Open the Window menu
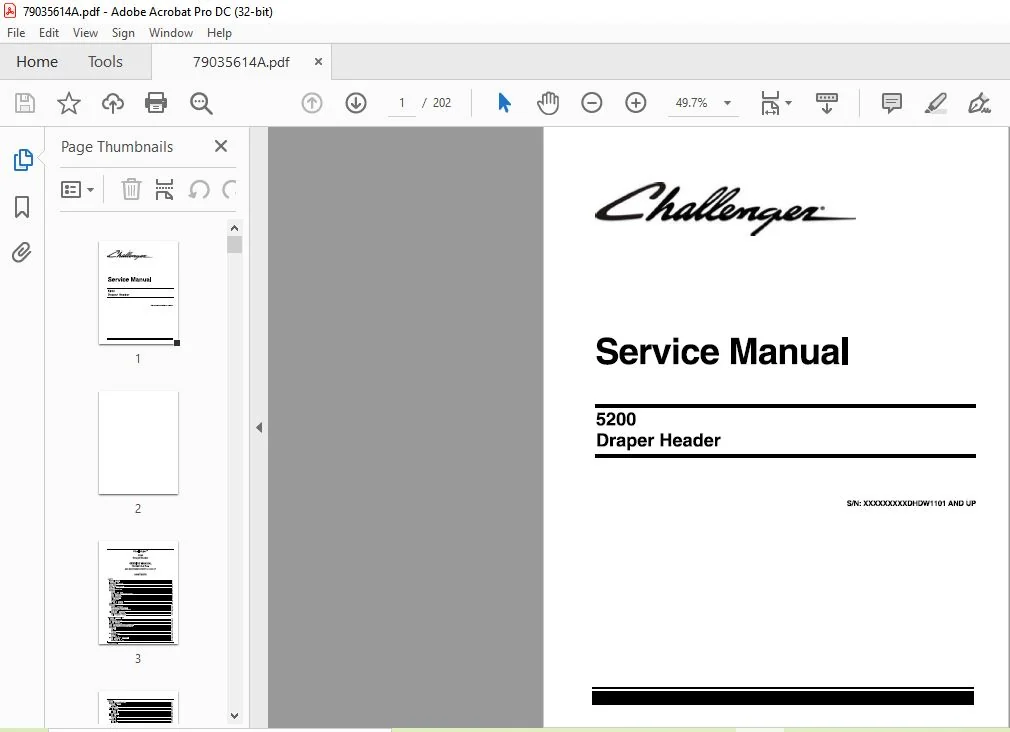Image resolution: width=1010 pixels, height=732 pixels. [171, 33]
